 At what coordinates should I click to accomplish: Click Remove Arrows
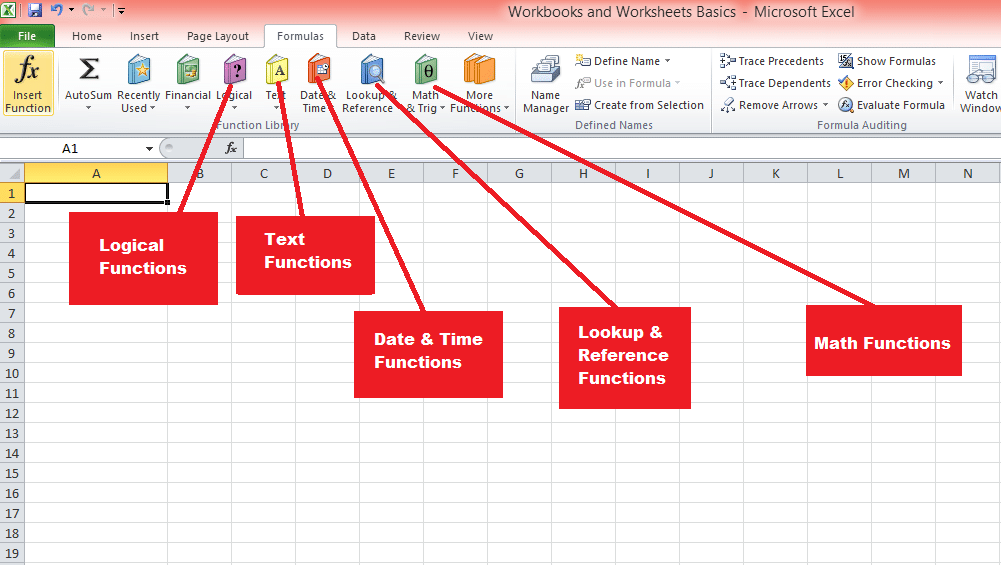769,105
